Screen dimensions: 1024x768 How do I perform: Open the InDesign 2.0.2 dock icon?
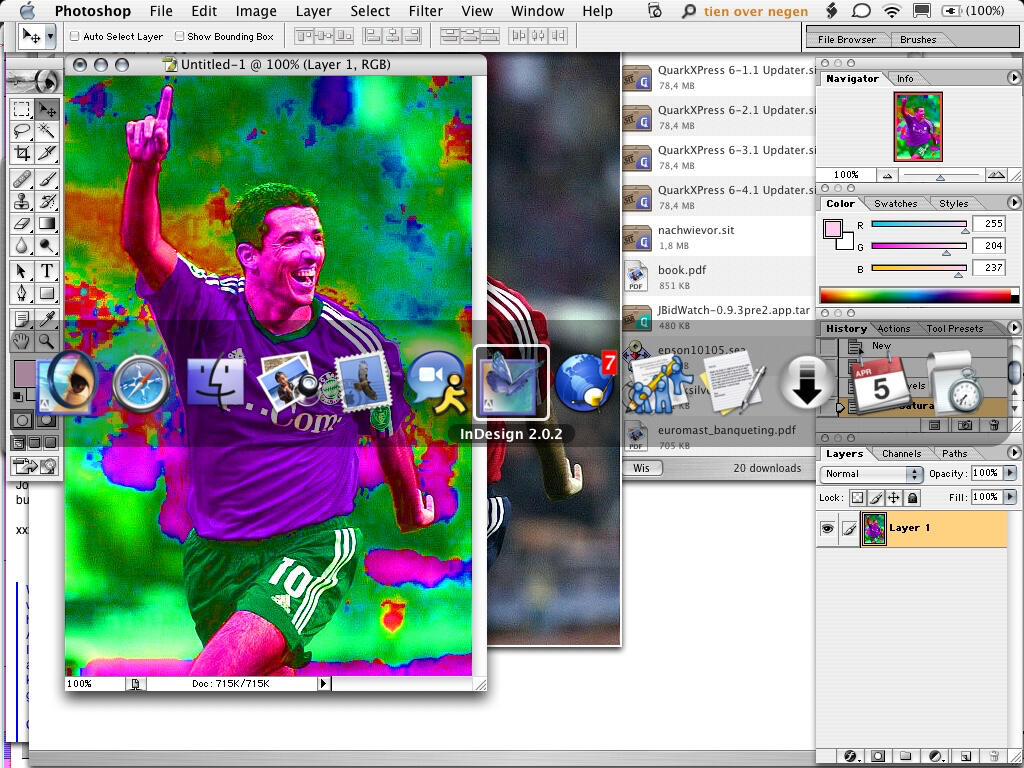pos(510,385)
